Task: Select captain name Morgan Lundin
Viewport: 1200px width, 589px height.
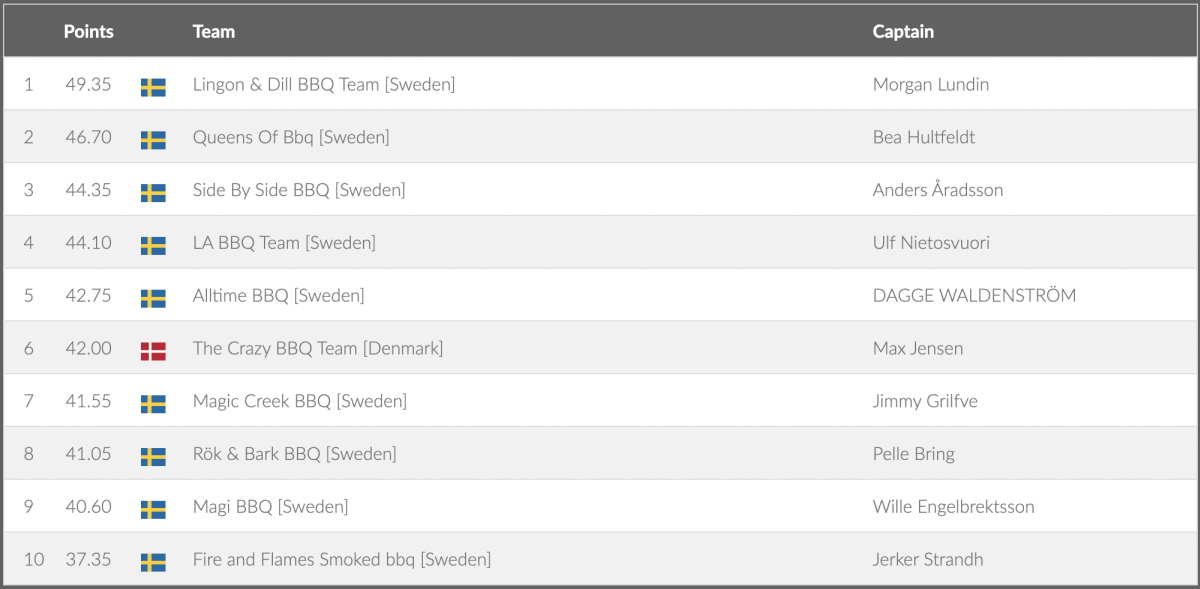Action: click(930, 85)
